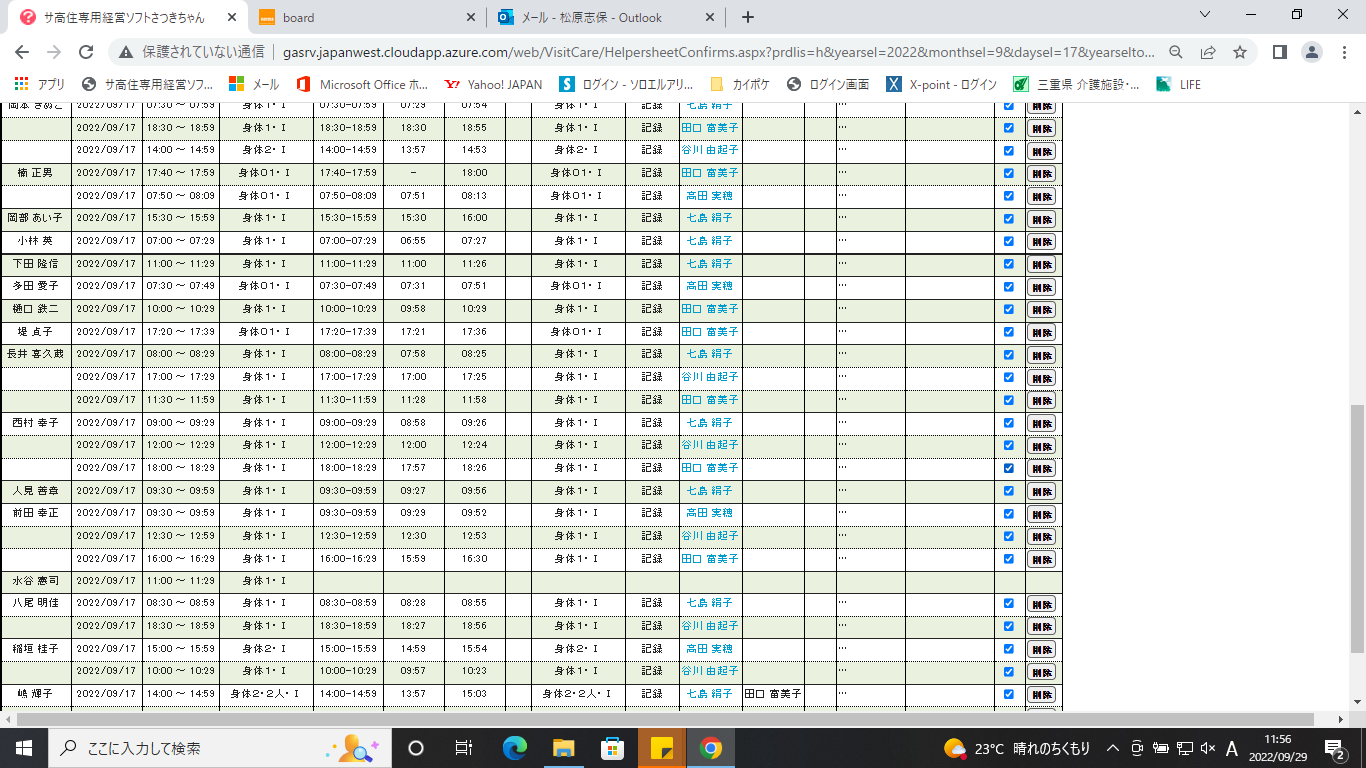Viewport: 1366px width, 768px height.
Task: Click 削除 button in 小林 英 row
Action: 1041,241
